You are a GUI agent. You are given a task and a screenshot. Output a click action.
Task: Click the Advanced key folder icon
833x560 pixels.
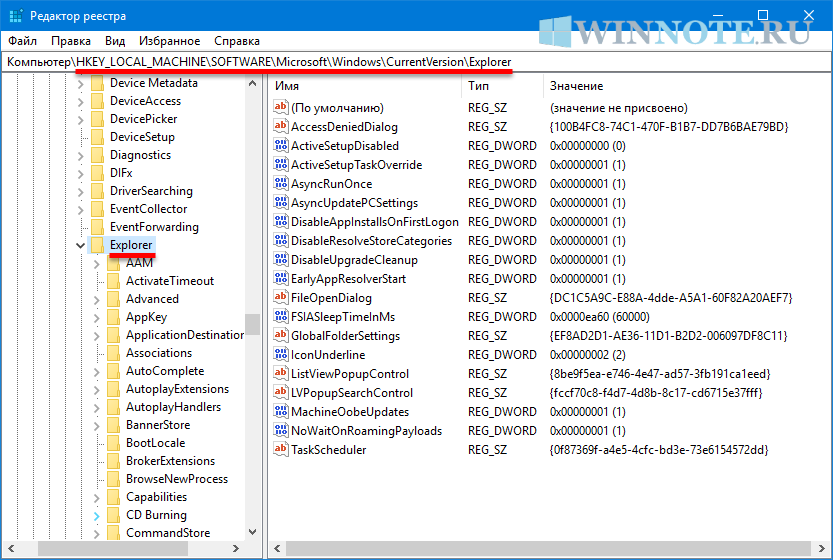coord(113,299)
